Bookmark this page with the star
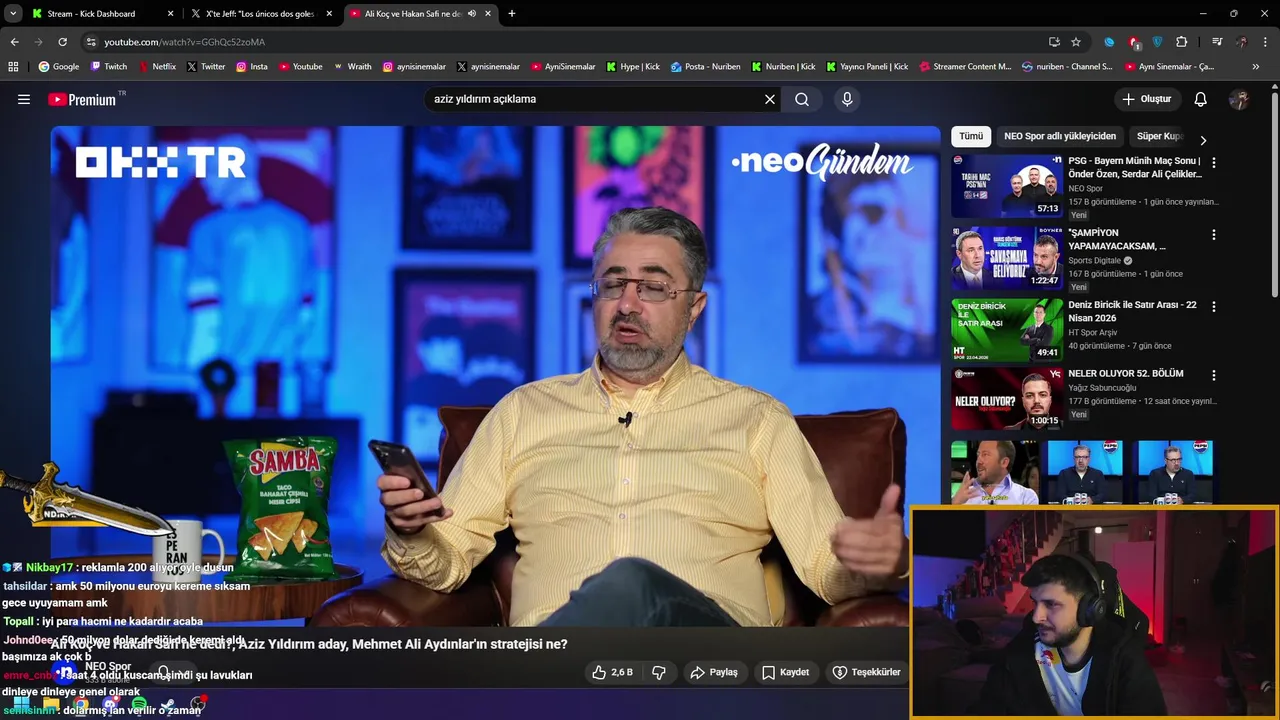The width and height of the screenshot is (1280, 720). [x=1076, y=42]
